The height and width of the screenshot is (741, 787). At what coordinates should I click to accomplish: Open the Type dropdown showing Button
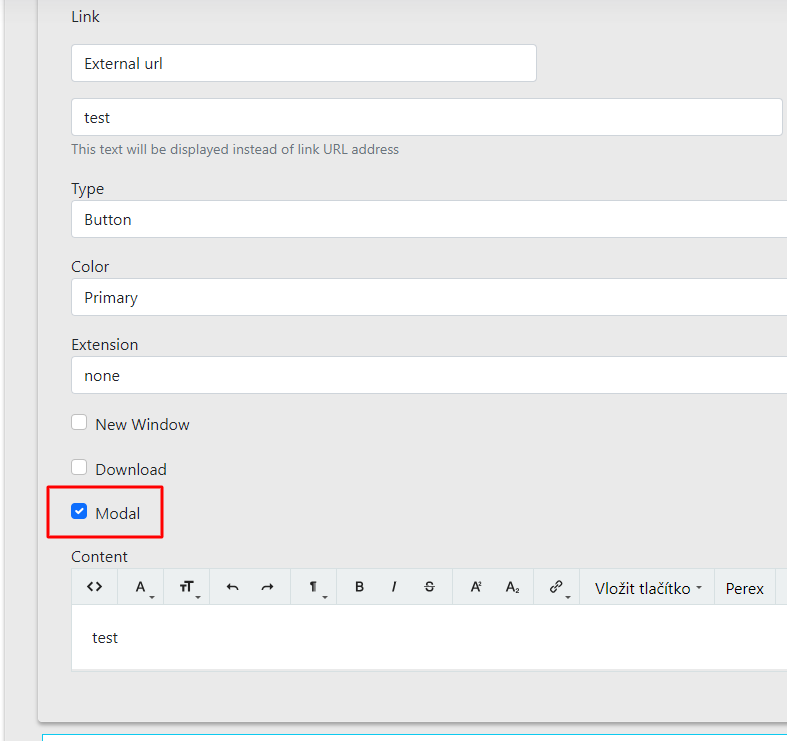[x=428, y=219]
